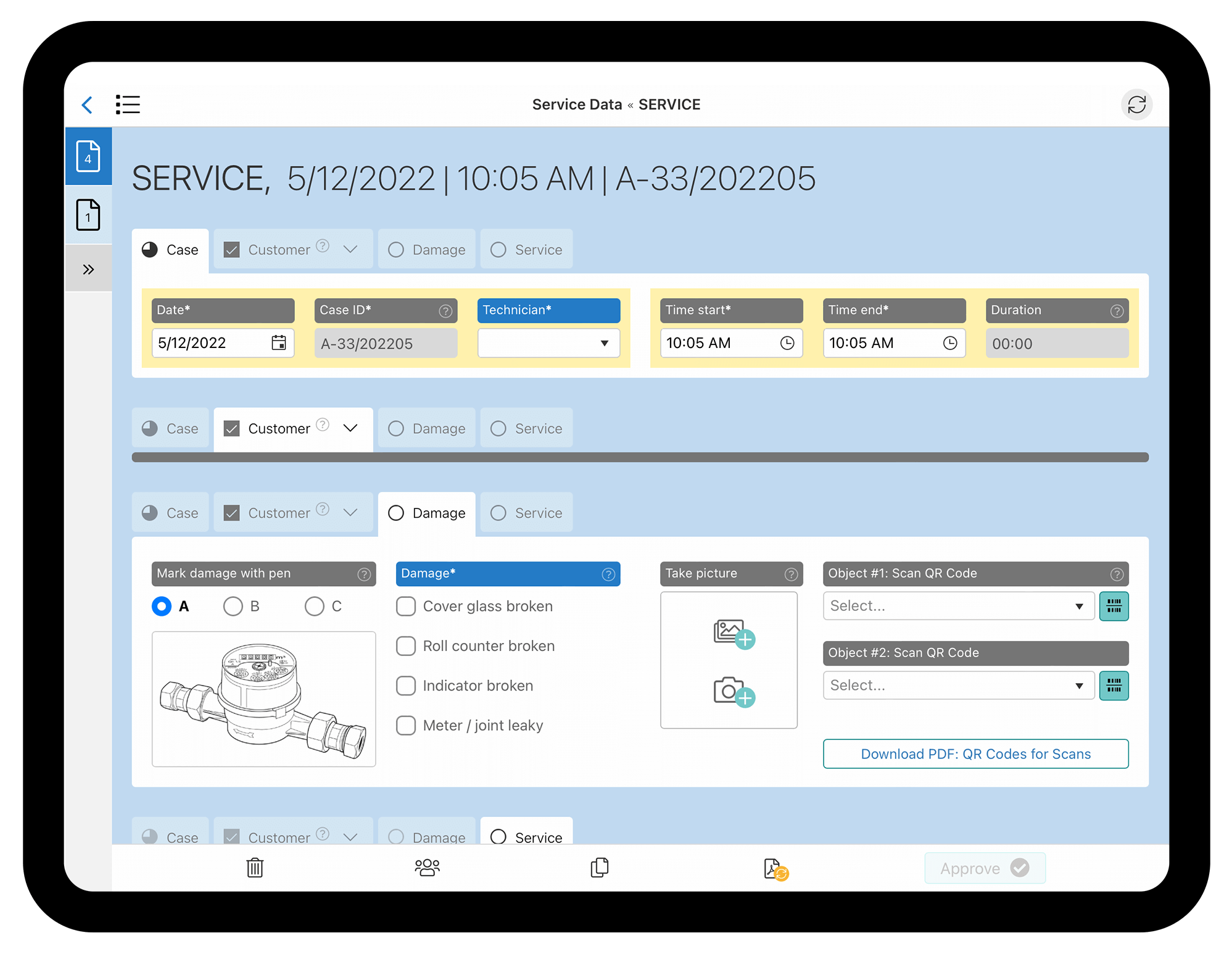
Task: Click the Date input field
Action: pyautogui.click(x=223, y=343)
